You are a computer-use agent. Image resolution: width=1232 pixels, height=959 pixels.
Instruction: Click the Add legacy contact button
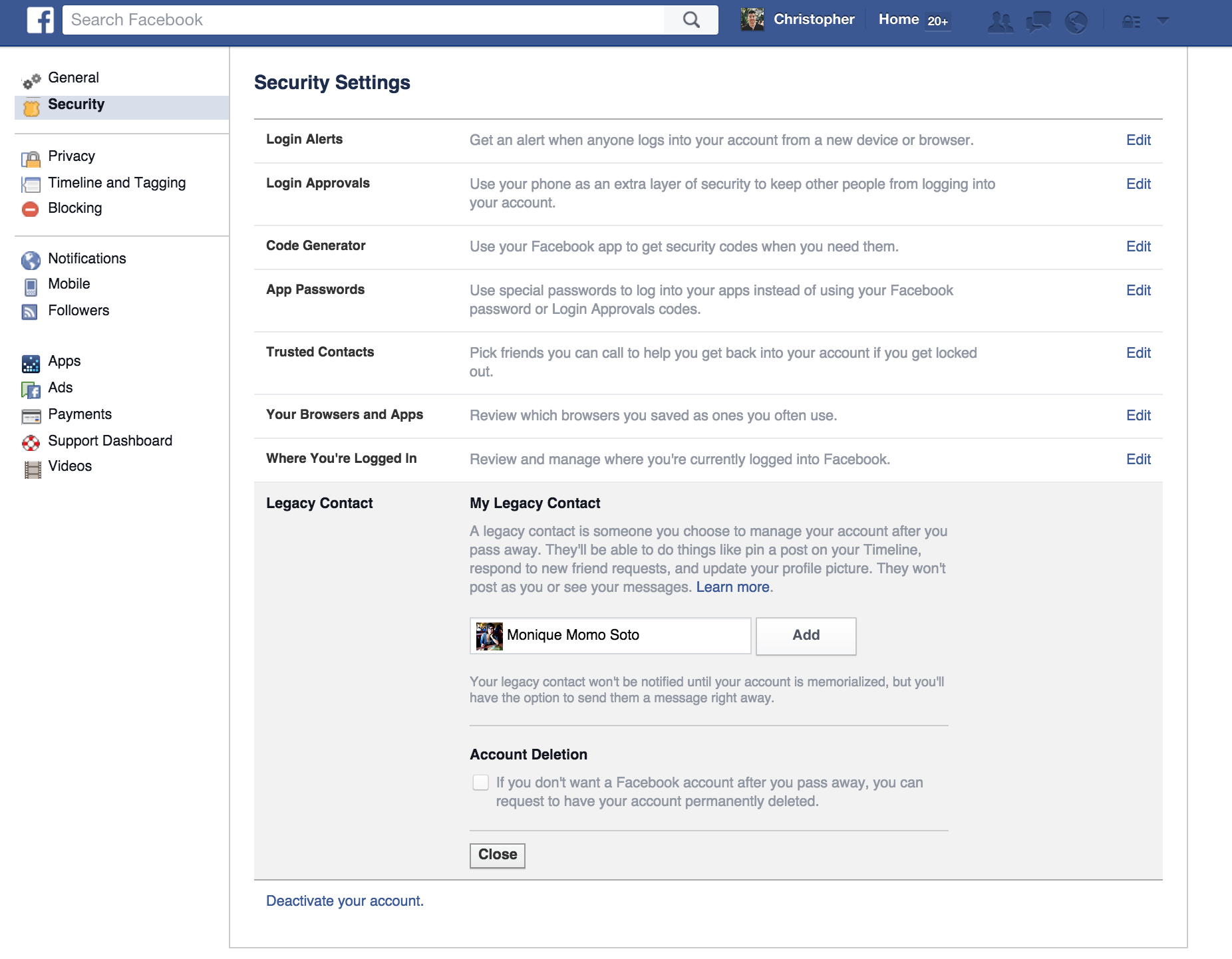[806, 636]
